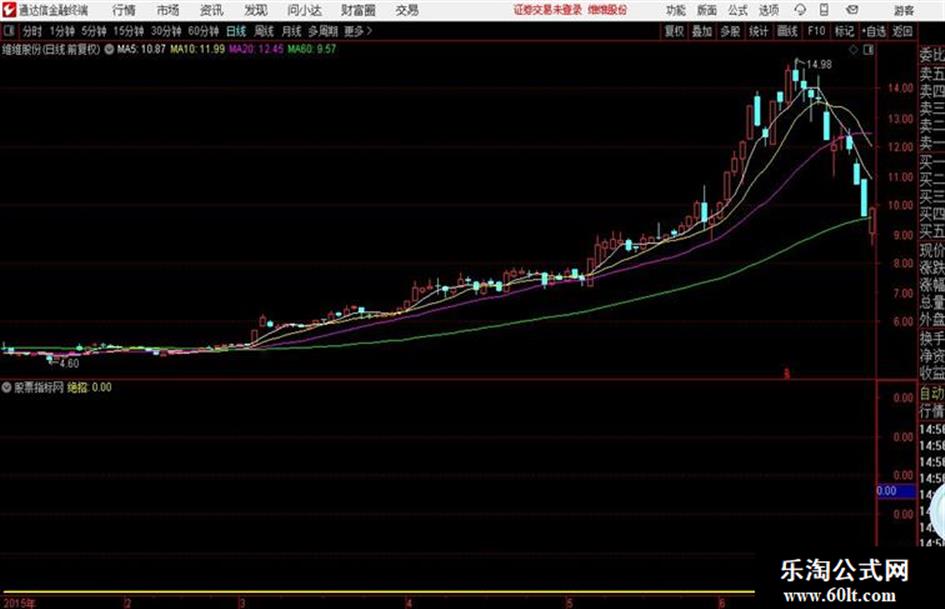Screen dimensions: 945x609
Task: Switch to the 15分钟 period tab
Action: coord(128,31)
